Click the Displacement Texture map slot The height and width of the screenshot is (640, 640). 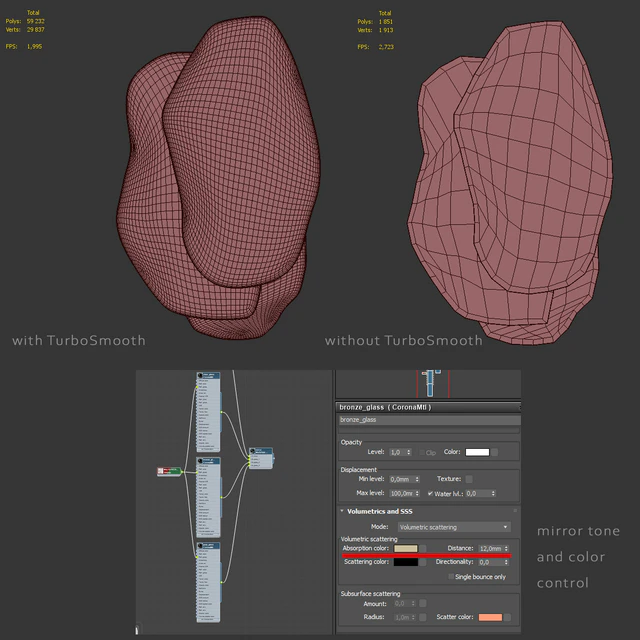pos(469,479)
